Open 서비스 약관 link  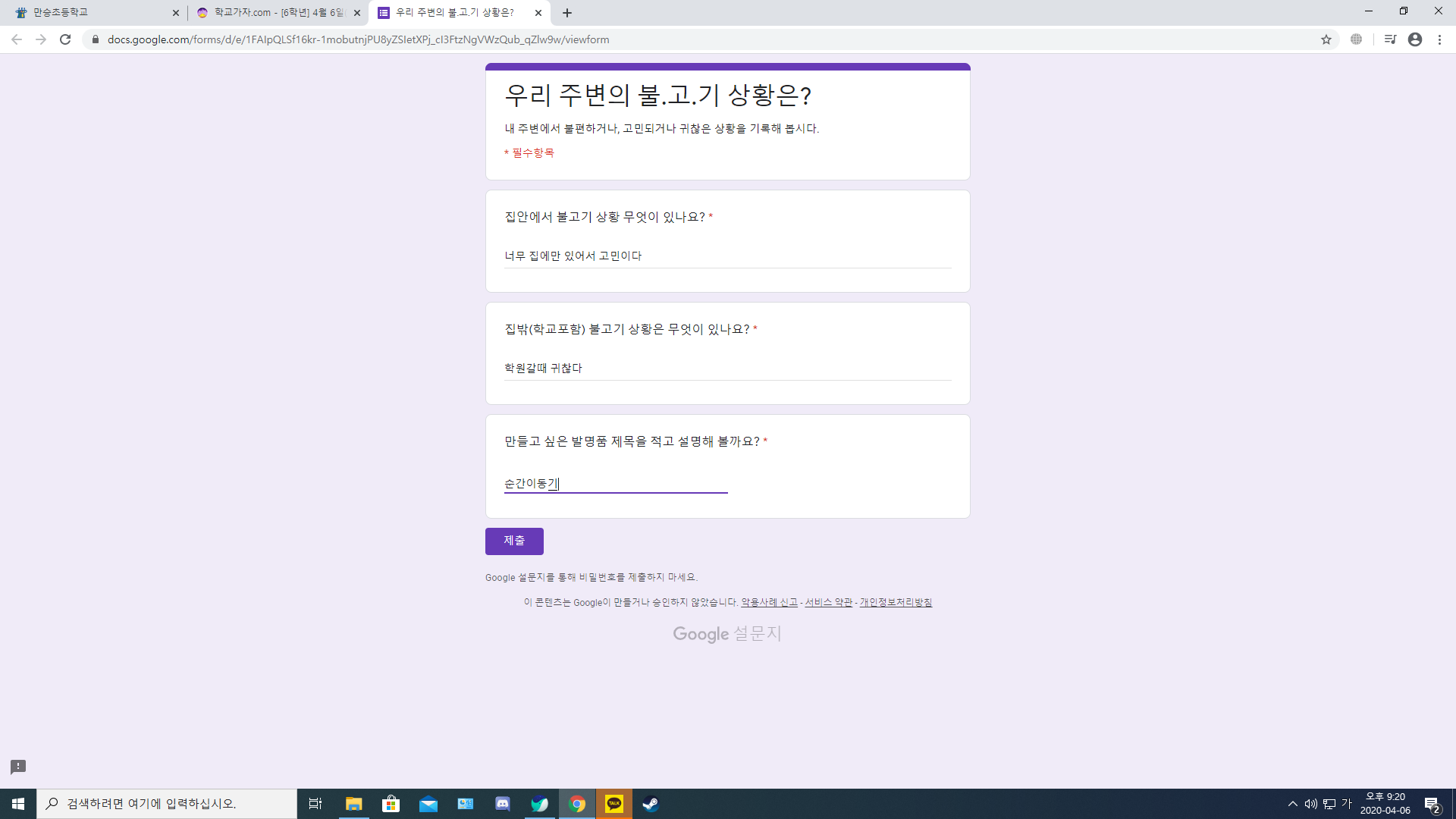[x=828, y=602]
